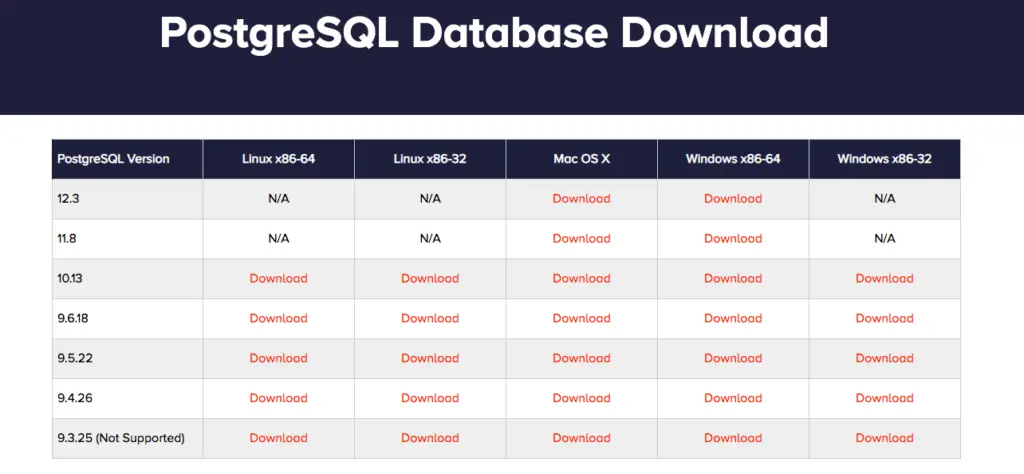The width and height of the screenshot is (1024, 474).
Task: Click N/A for 11.8 Linux x86-64
Action: [278, 238]
